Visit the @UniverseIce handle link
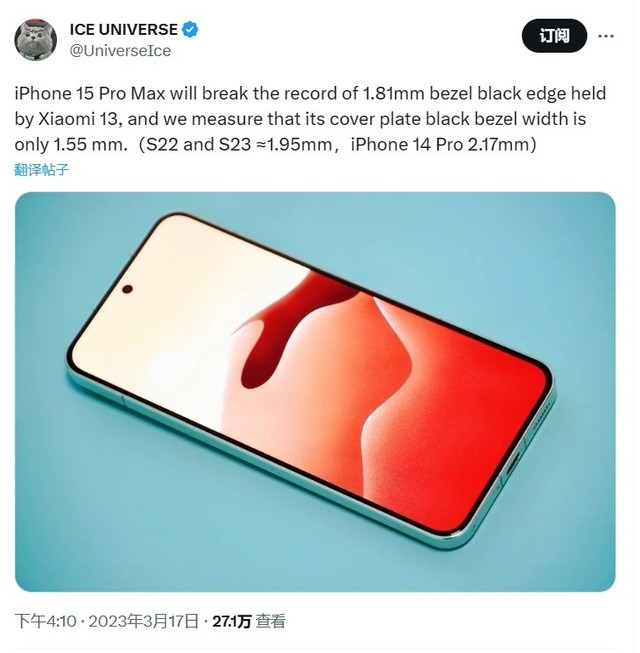 point(120,51)
